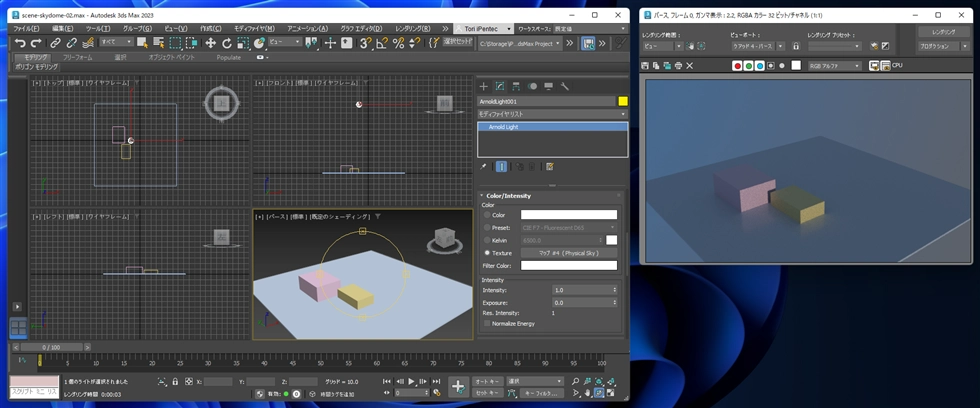980x408 pixels.
Task: Activate the Select and Rotate tool
Action: tap(227, 43)
